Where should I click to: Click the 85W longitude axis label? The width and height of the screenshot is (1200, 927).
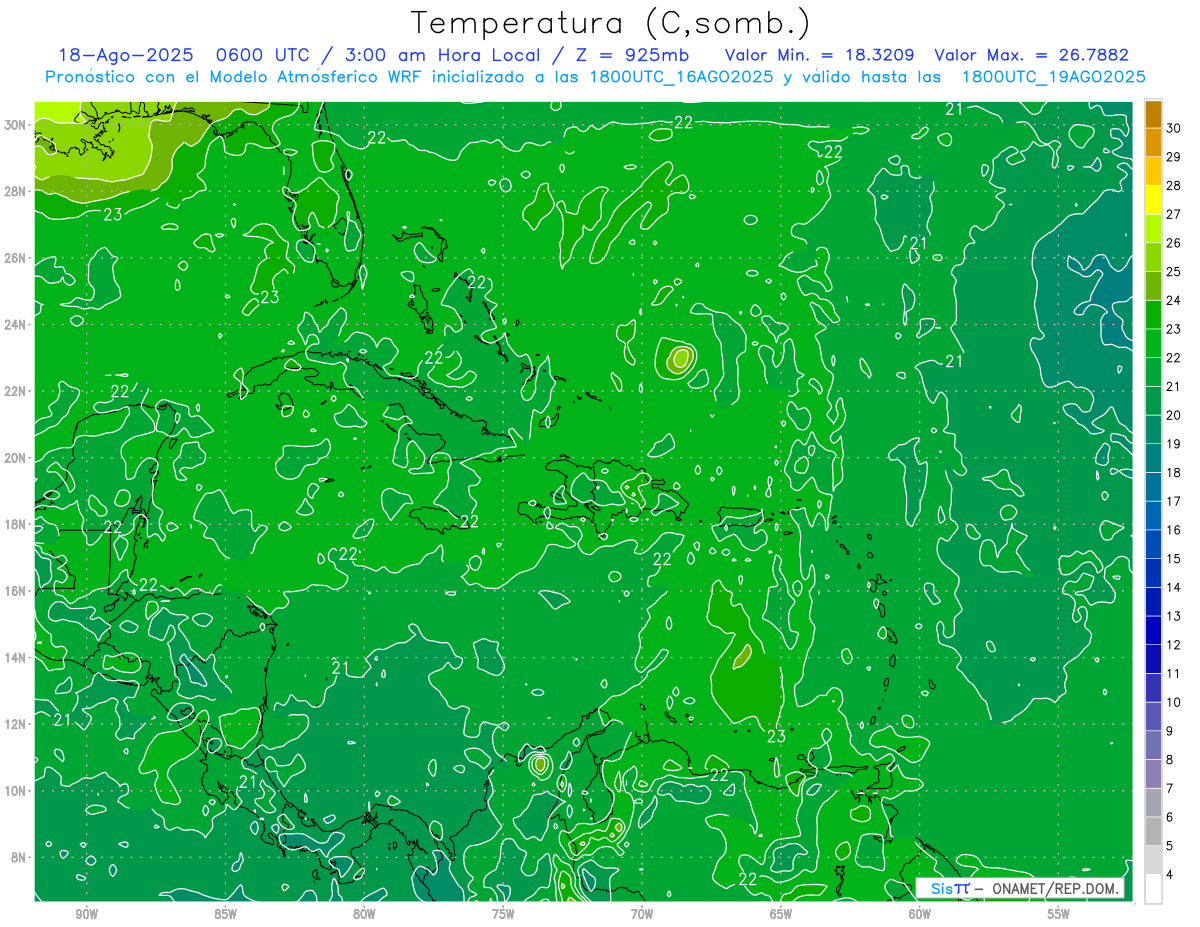click(226, 914)
